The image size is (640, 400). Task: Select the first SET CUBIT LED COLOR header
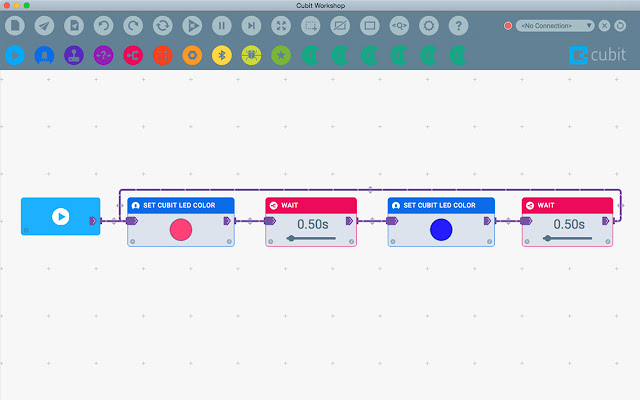181,205
